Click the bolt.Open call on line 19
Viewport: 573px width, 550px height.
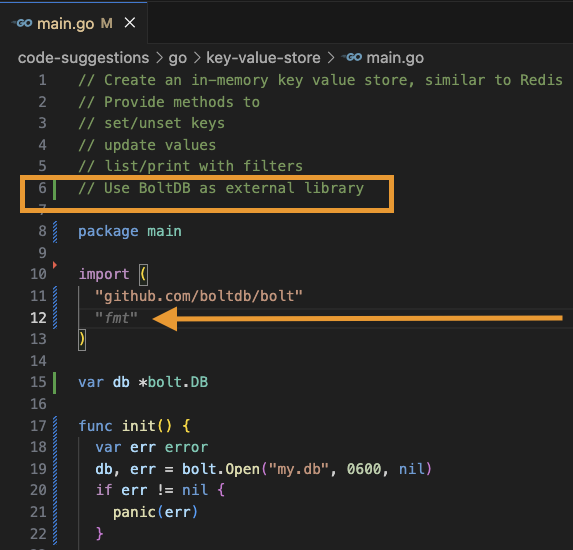[x=307, y=469]
